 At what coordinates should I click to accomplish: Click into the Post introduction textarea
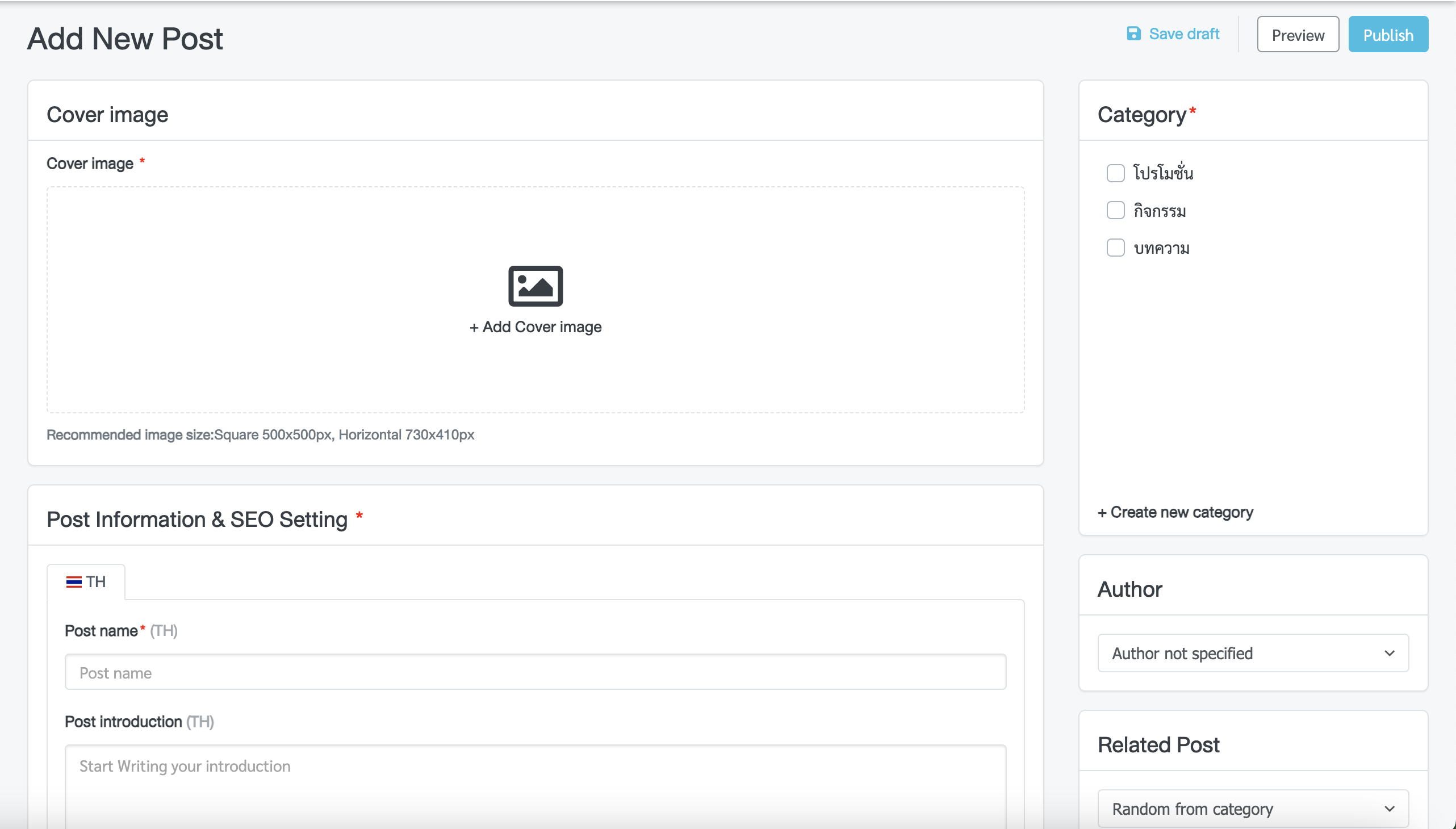[535, 786]
